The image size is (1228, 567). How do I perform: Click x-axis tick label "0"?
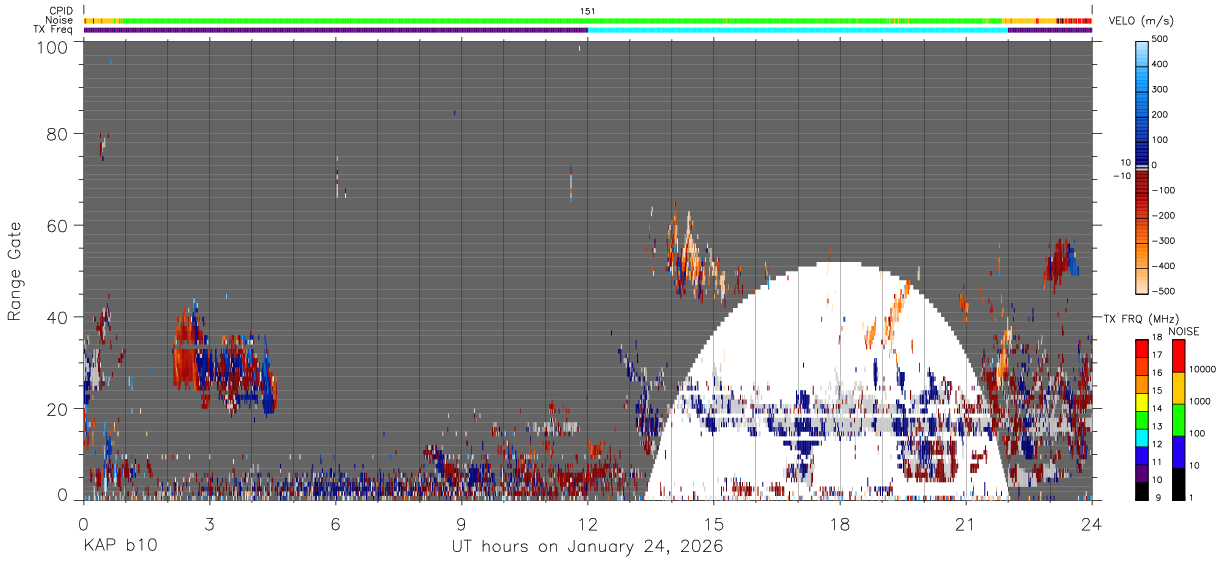83,523
